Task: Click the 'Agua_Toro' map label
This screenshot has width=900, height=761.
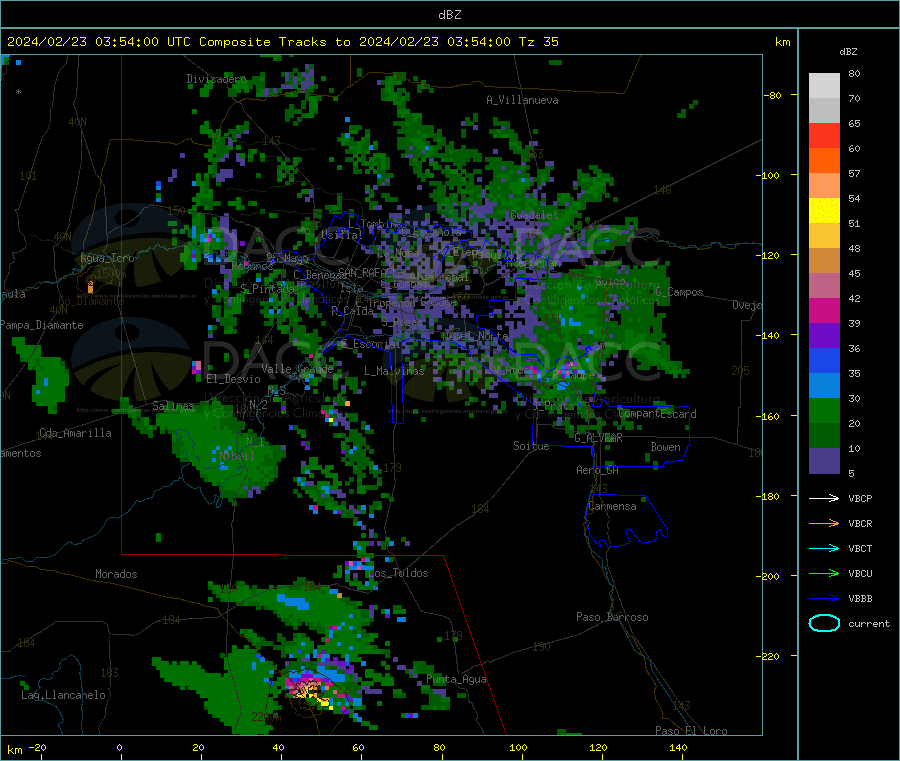Action: click(107, 258)
